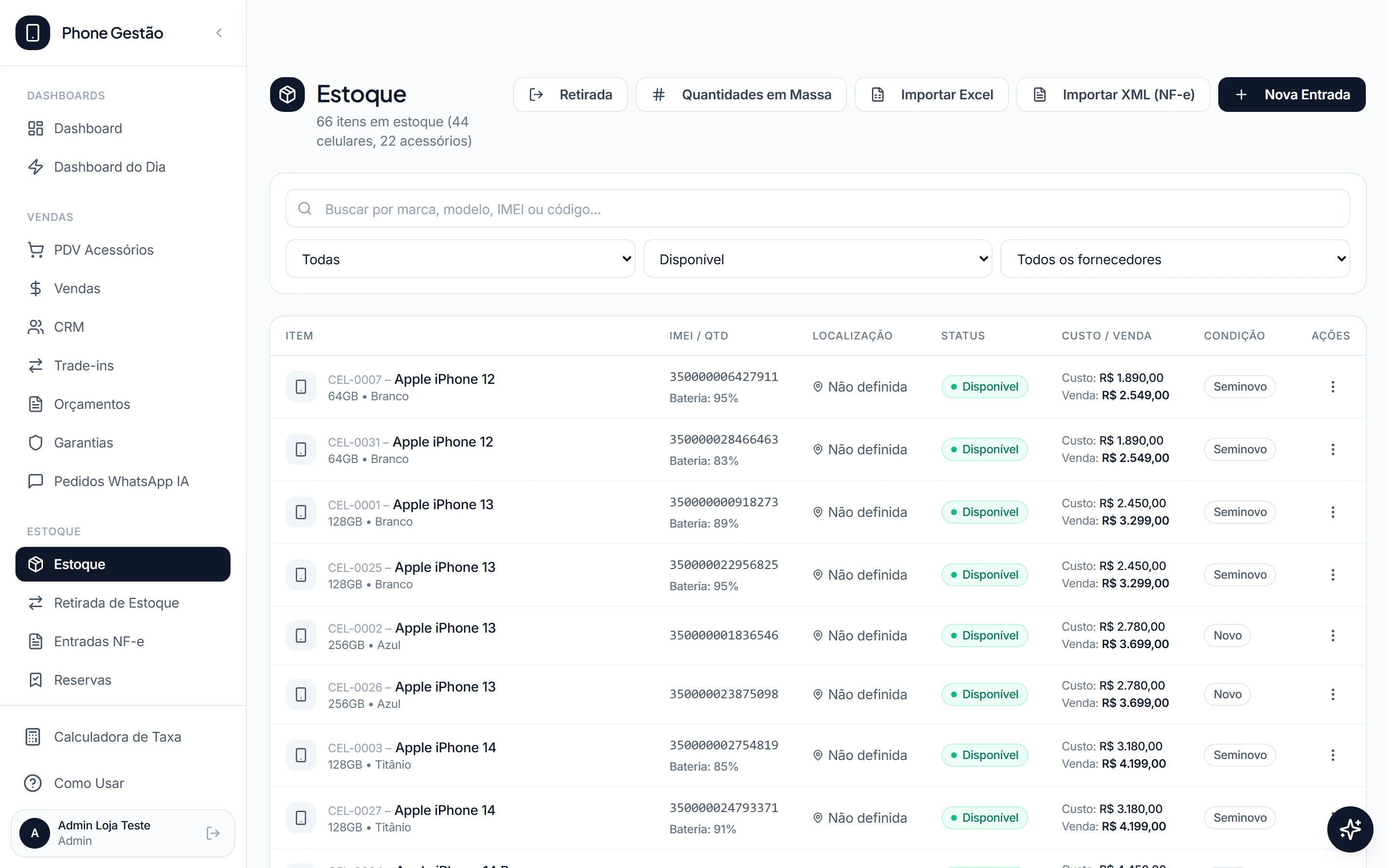This screenshot has height=868, width=1389.
Task: Open the Vendas section
Action: (x=123, y=288)
